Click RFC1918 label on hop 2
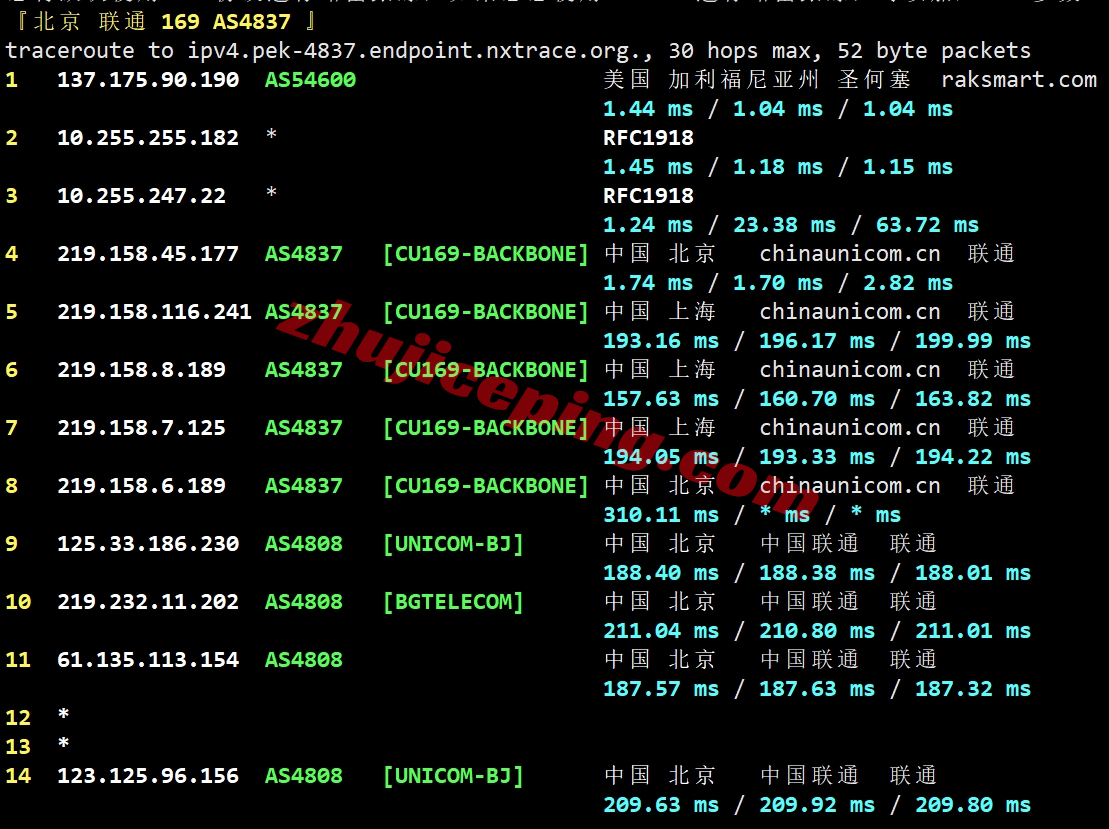The image size is (1109, 829). pyautogui.click(x=648, y=137)
